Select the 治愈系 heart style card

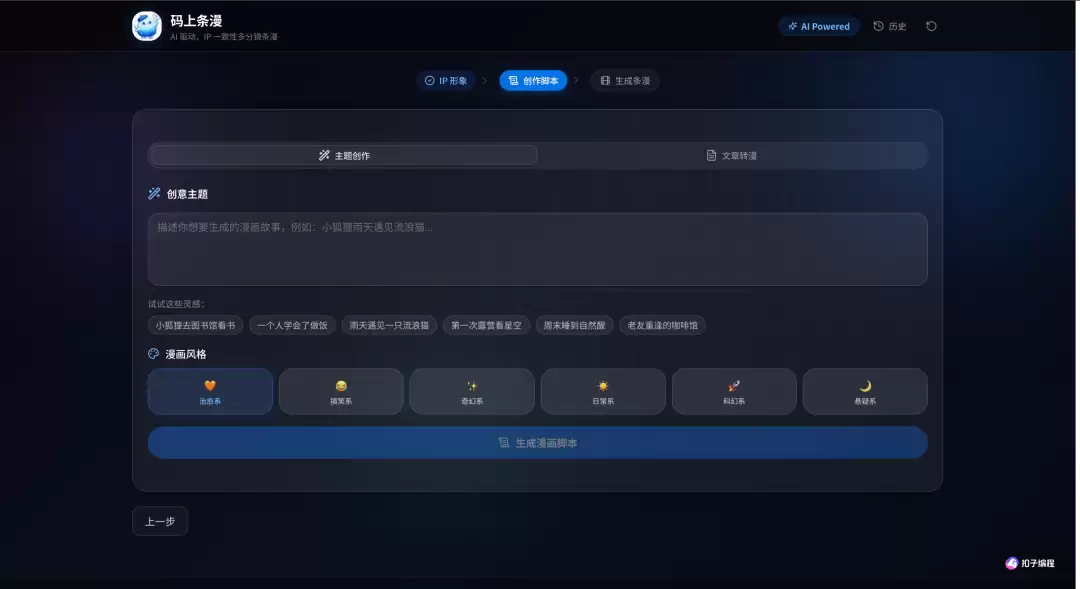pyautogui.click(x=210, y=391)
